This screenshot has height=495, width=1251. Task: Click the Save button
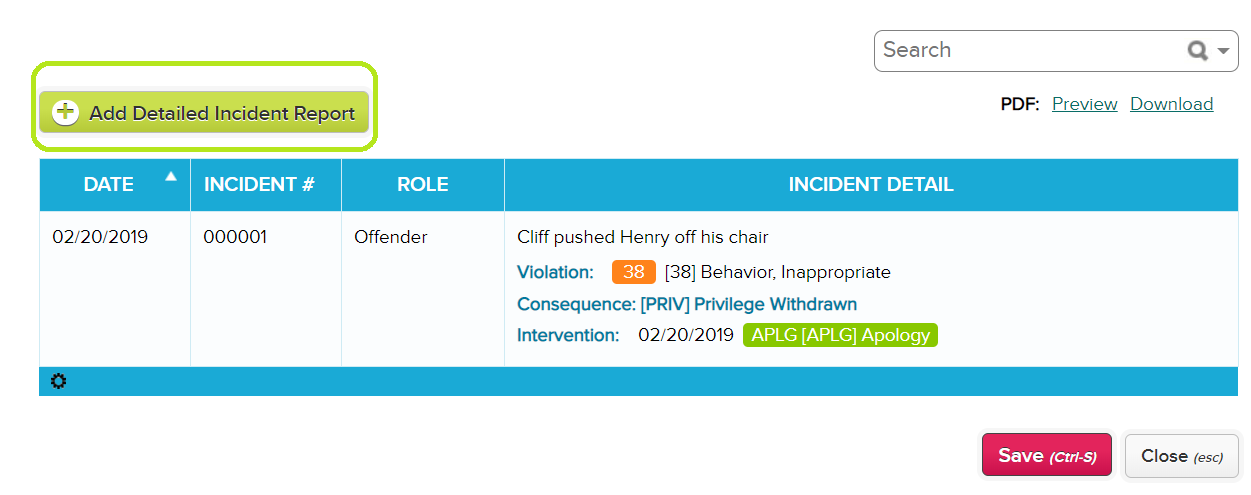pos(1047,456)
